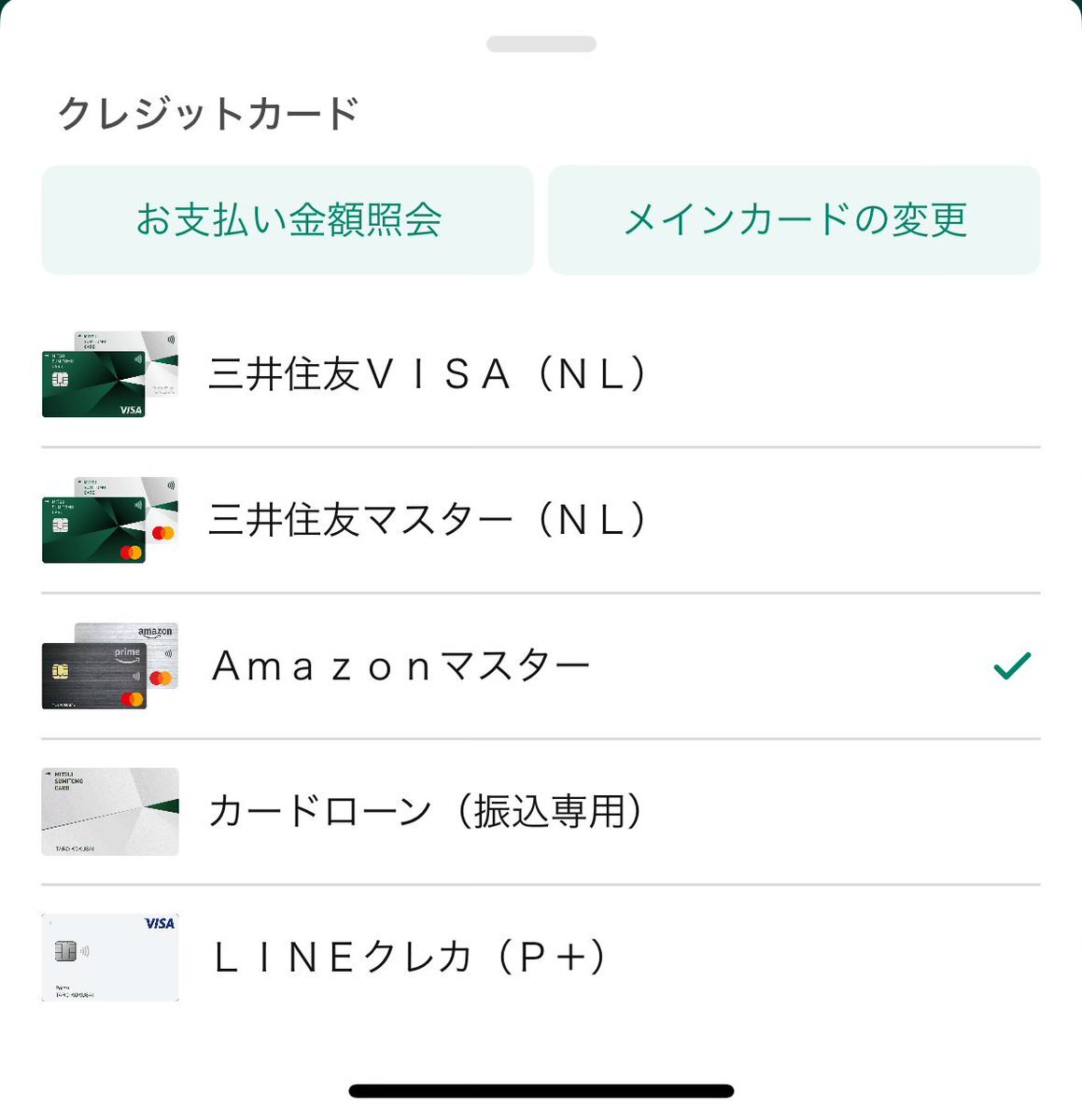Open お支払い金額照会 payment inquiry
This screenshot has width=1082, height=1120.
tap(288, 220)
